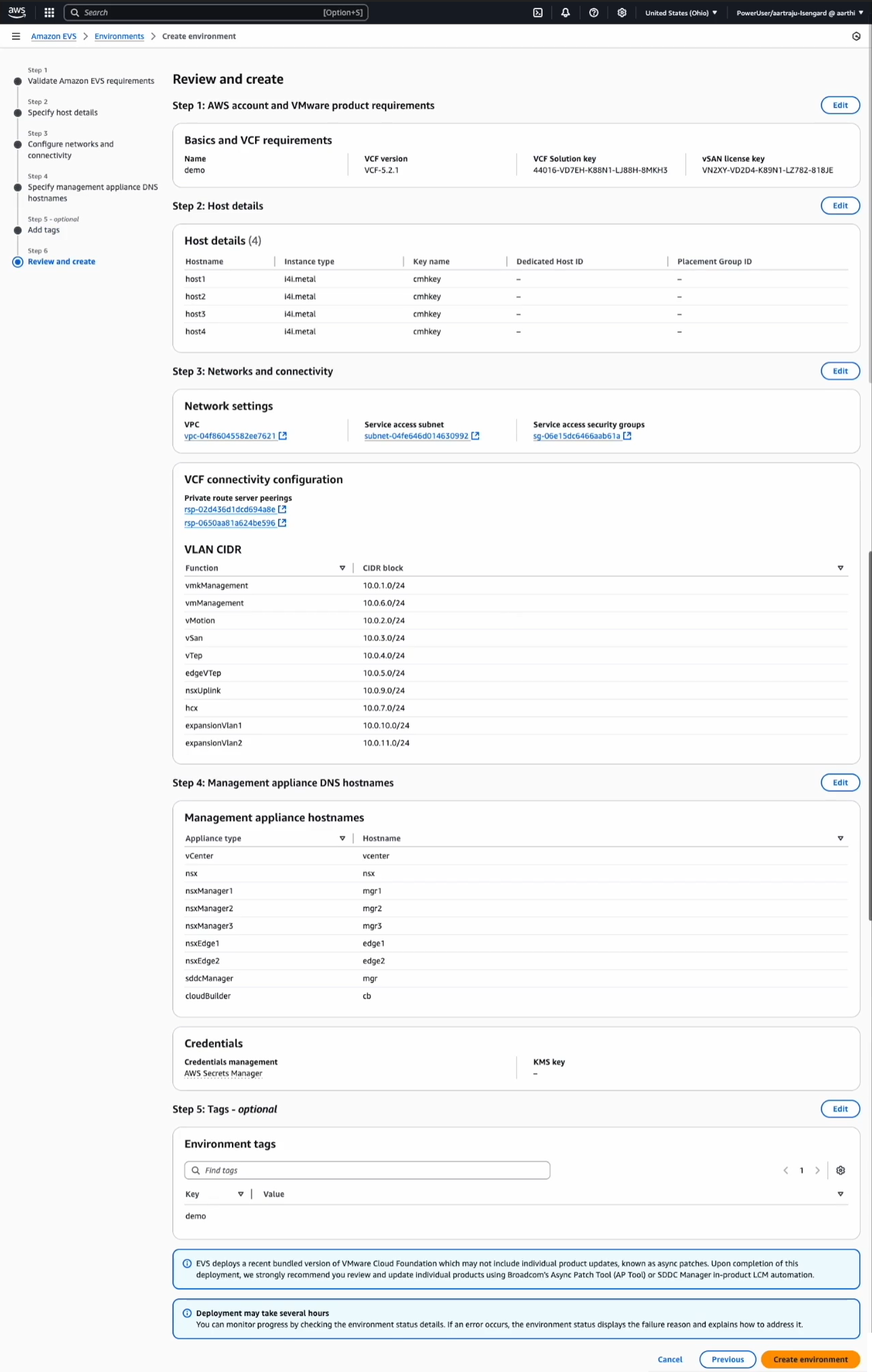This screenshot has width=872, height=1372.
Task: Open the United States (Ohio) region dropdown
Action: coord(681,13)
